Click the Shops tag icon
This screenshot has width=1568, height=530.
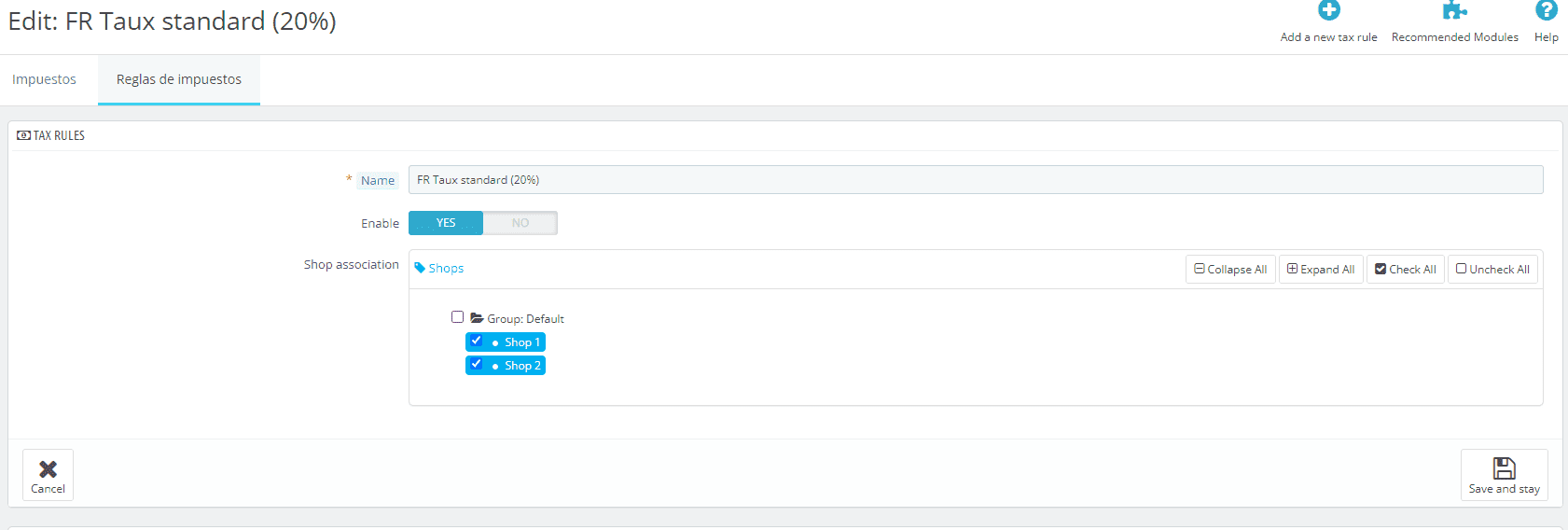point(420,268)
